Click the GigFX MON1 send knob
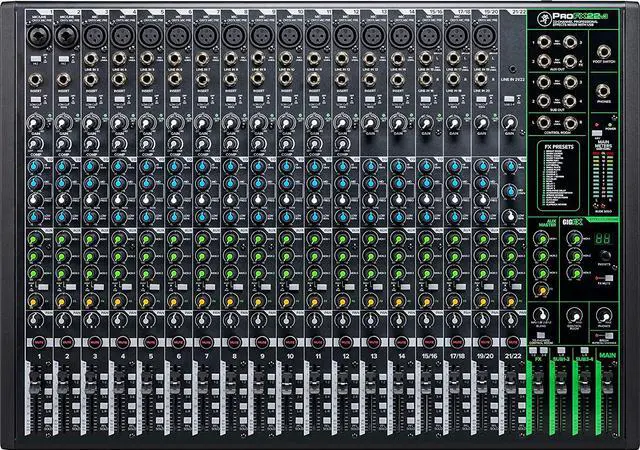 [x=575, y=238]
